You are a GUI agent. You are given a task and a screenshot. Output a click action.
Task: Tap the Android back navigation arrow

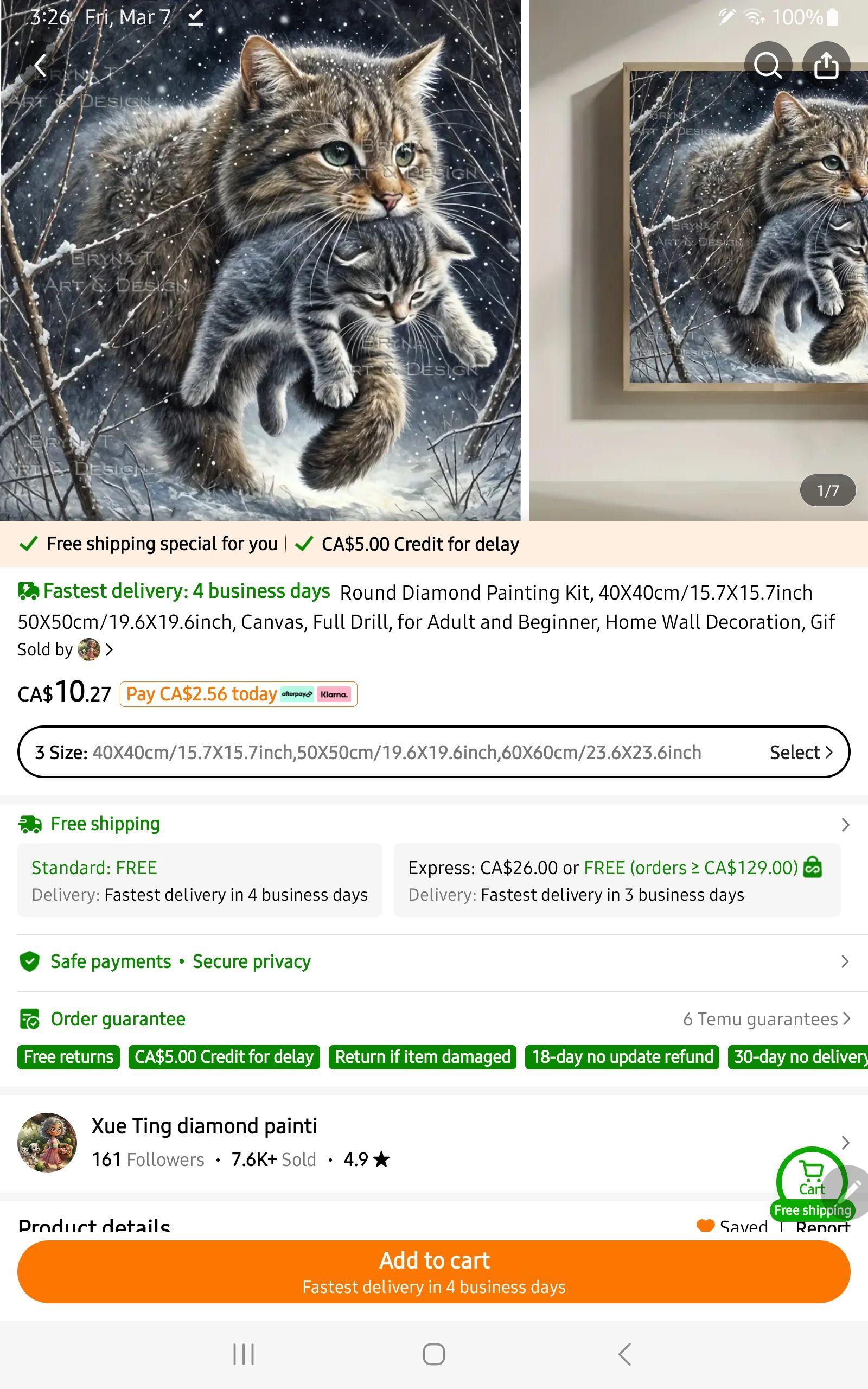point(624,1354)
